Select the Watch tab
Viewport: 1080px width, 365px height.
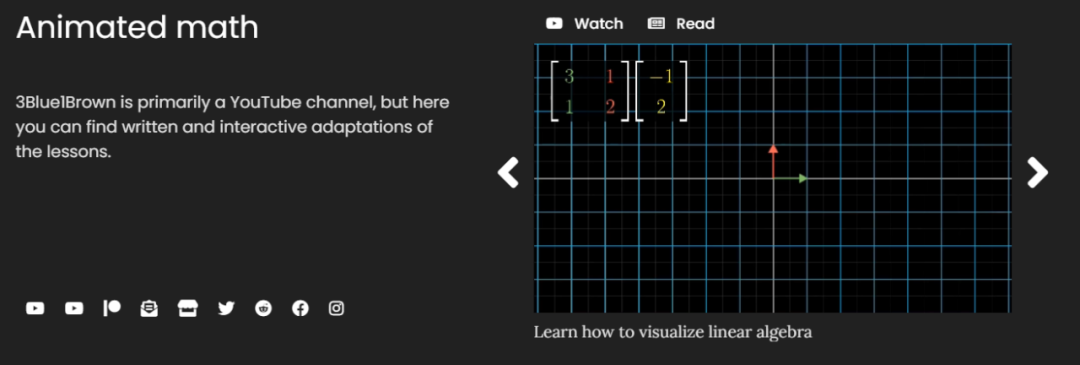coord(584,23)
